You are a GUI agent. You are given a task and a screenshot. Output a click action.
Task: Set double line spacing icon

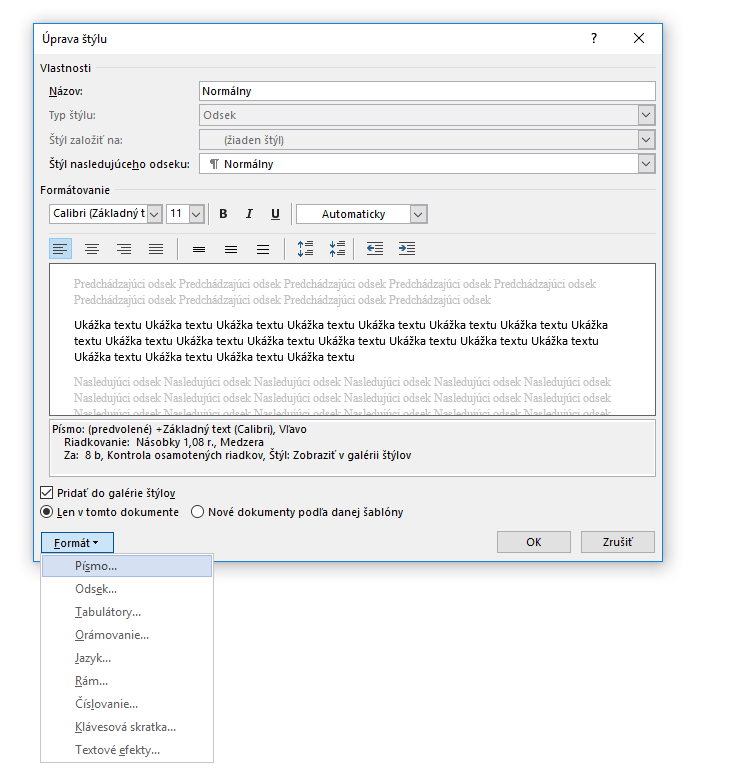(263, 248)
